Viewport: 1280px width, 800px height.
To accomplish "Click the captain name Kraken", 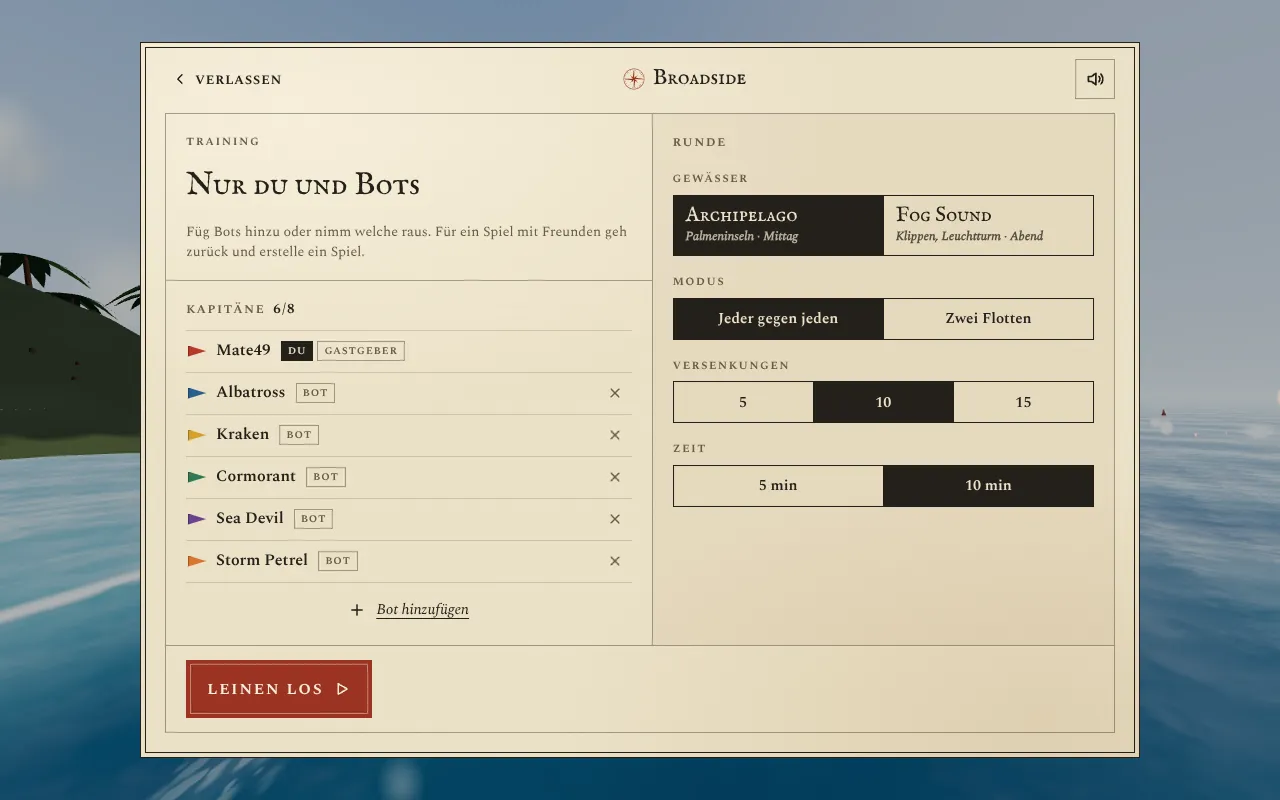I will coord(242,435).
